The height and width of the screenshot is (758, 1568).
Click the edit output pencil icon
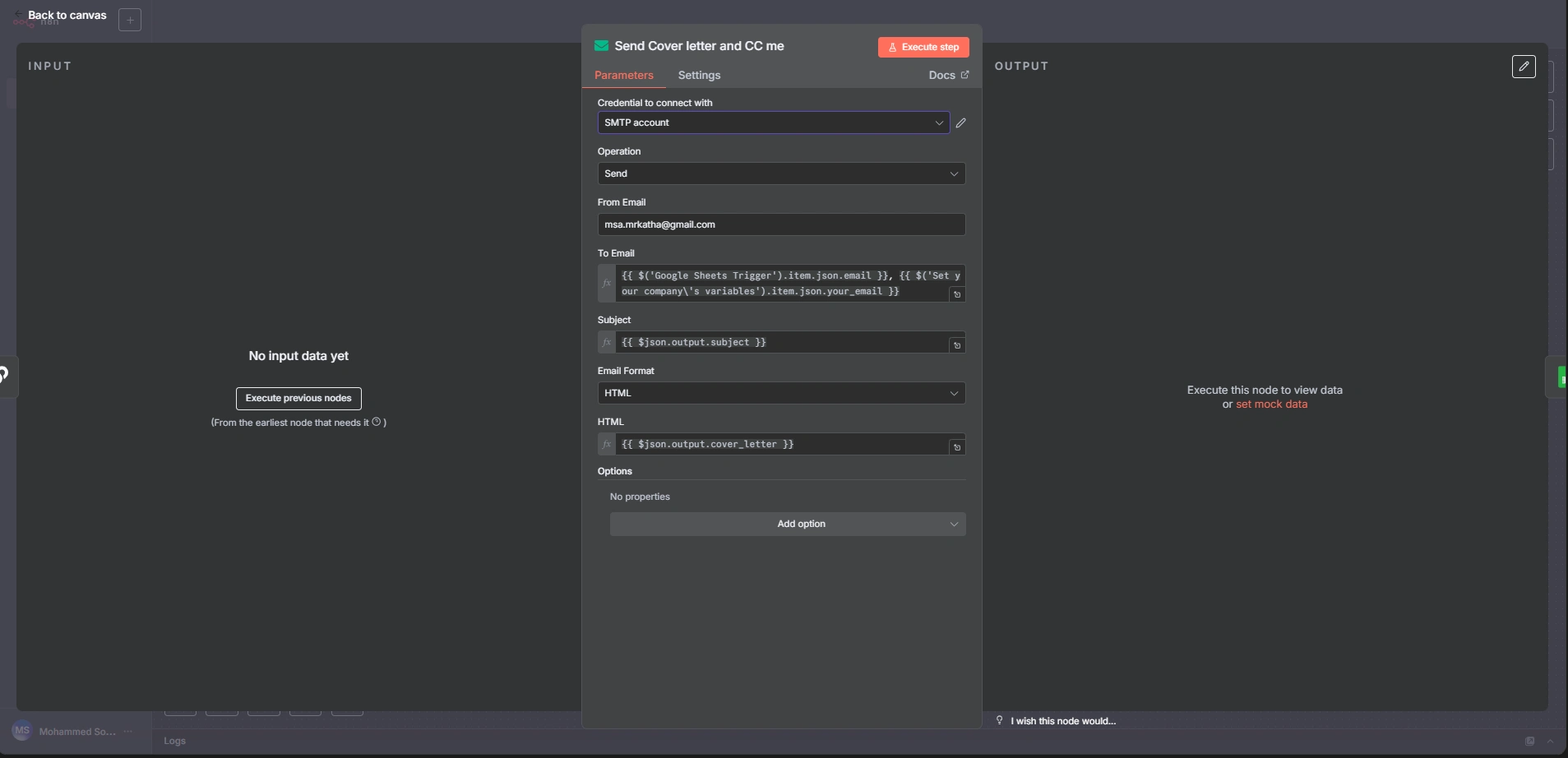click(x=1523, y=67)
